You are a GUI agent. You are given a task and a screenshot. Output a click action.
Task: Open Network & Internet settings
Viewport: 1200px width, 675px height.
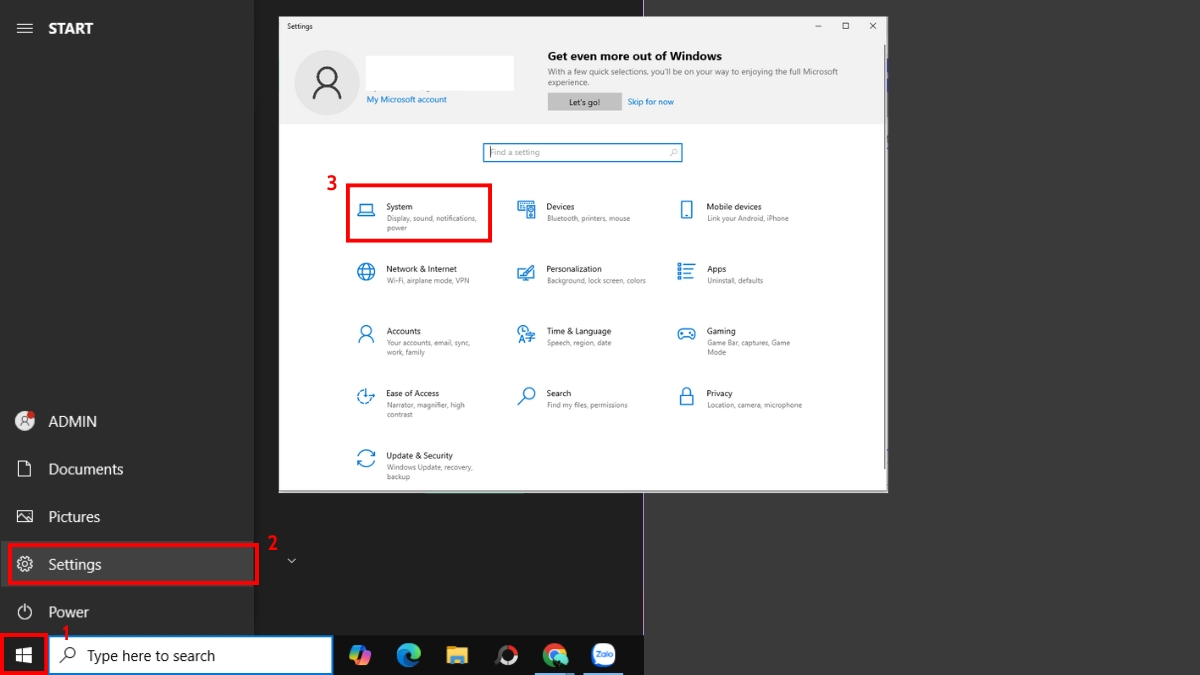(420, 273)
